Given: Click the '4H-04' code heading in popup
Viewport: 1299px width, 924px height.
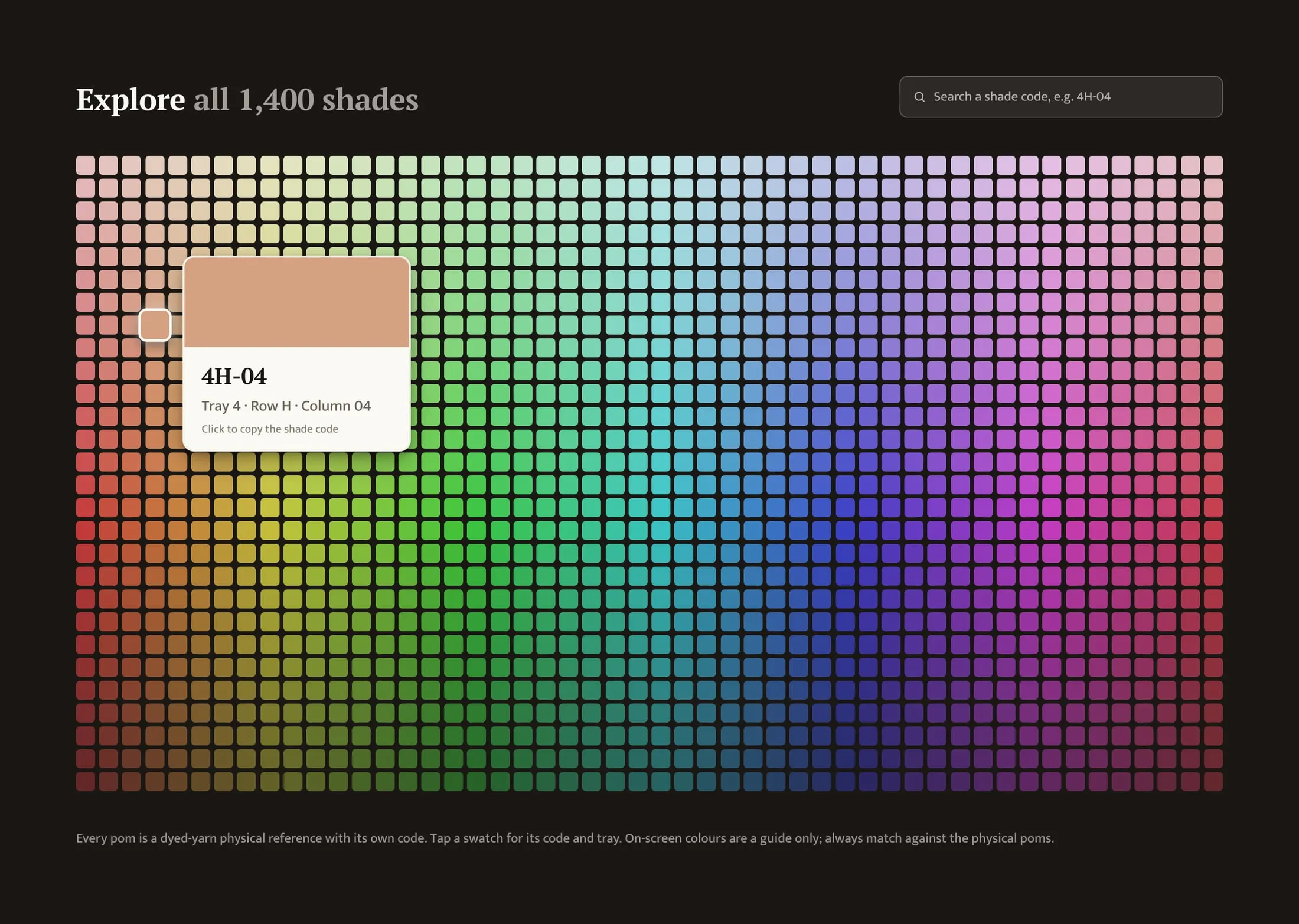Looking at the screenshot, I should click(234, 376).
